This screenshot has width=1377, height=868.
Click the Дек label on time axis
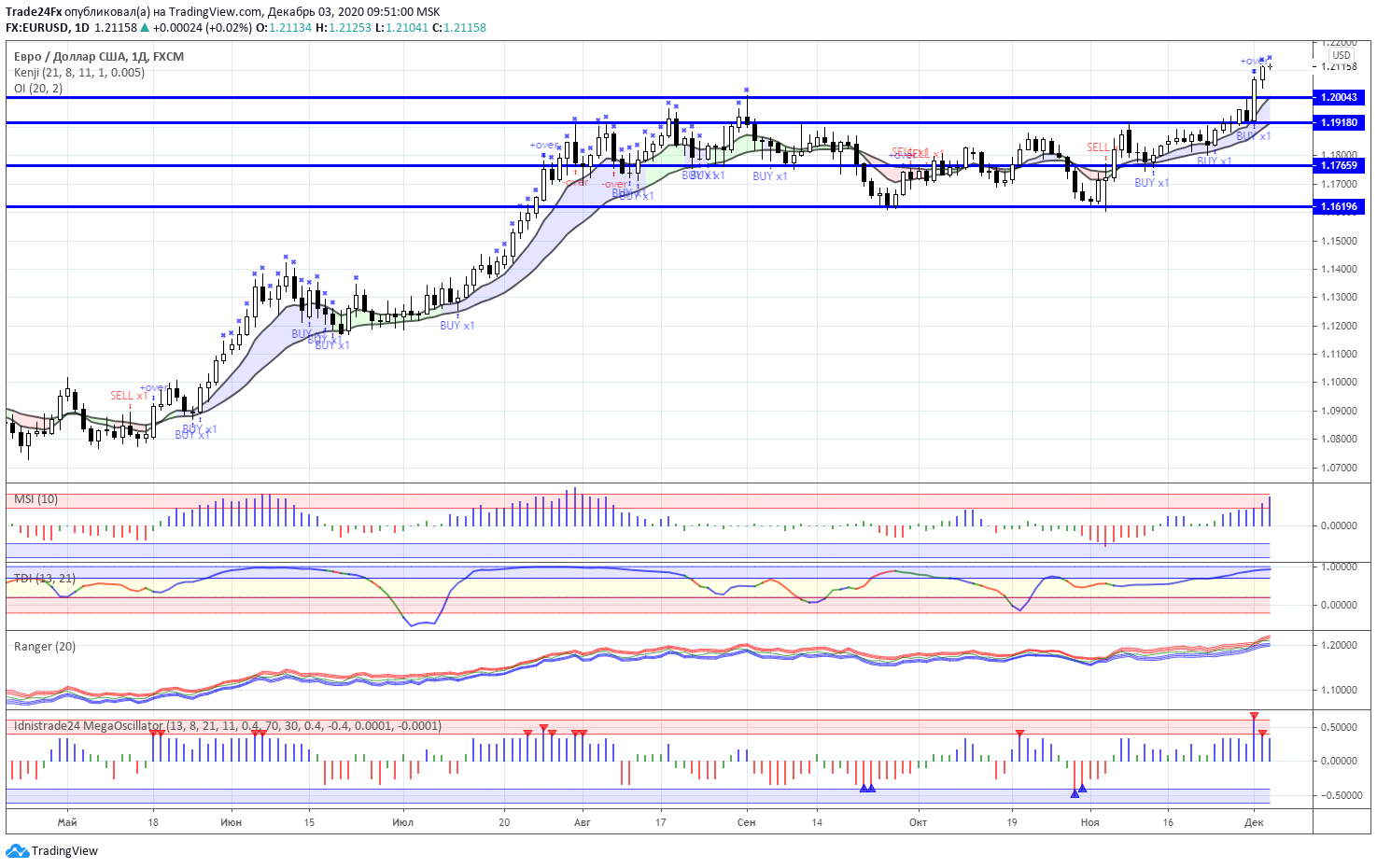pos(1255,823)
